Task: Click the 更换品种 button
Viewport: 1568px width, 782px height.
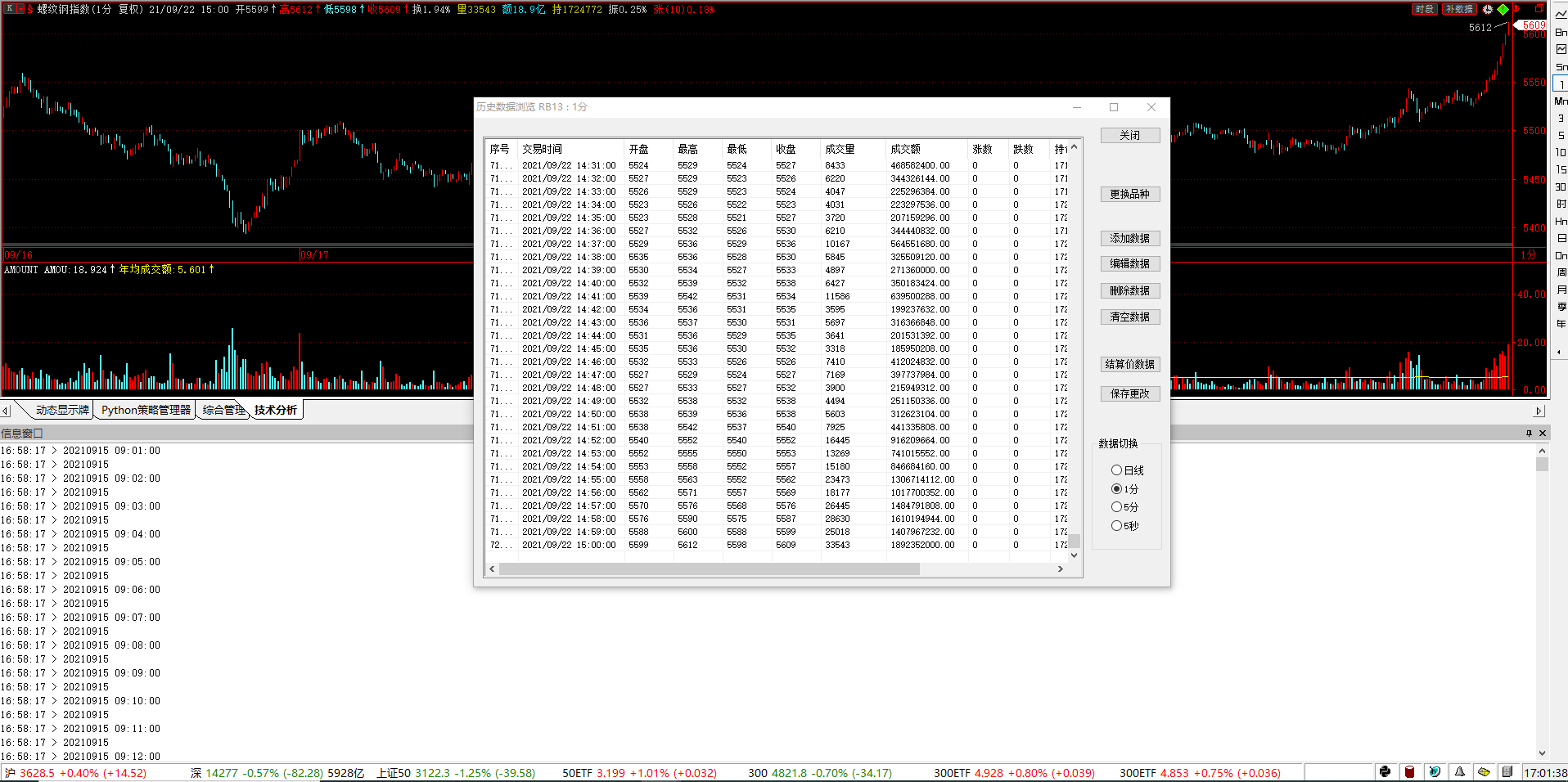Action: [1129, 194]
